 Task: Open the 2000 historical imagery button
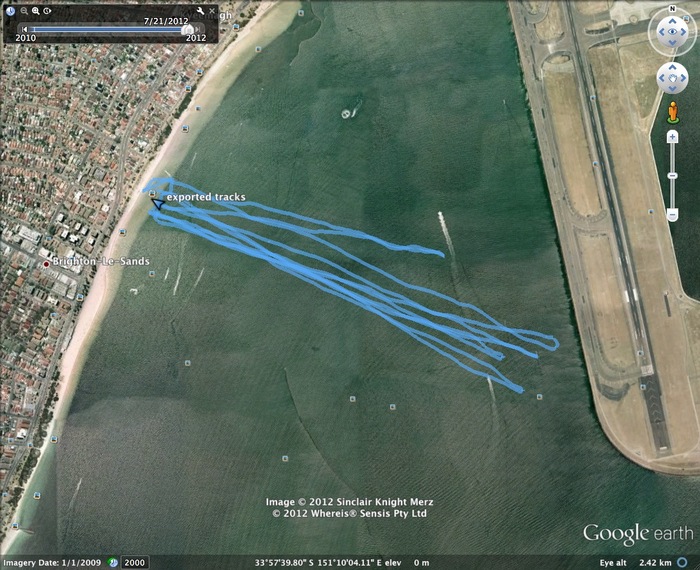click(x=134, y=562)
